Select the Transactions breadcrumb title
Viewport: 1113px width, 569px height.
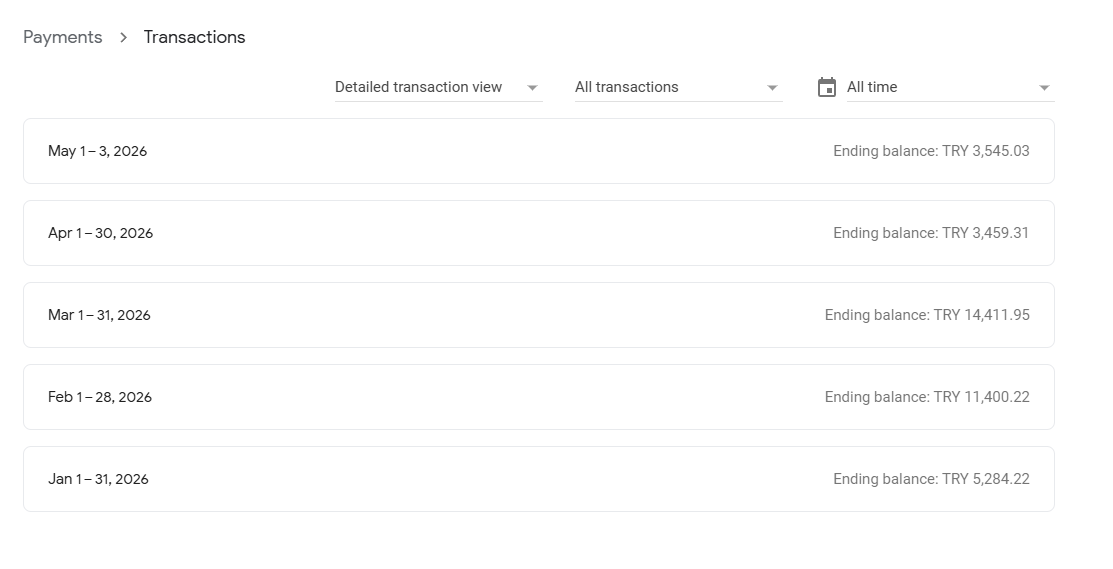(x=194, y=38)
